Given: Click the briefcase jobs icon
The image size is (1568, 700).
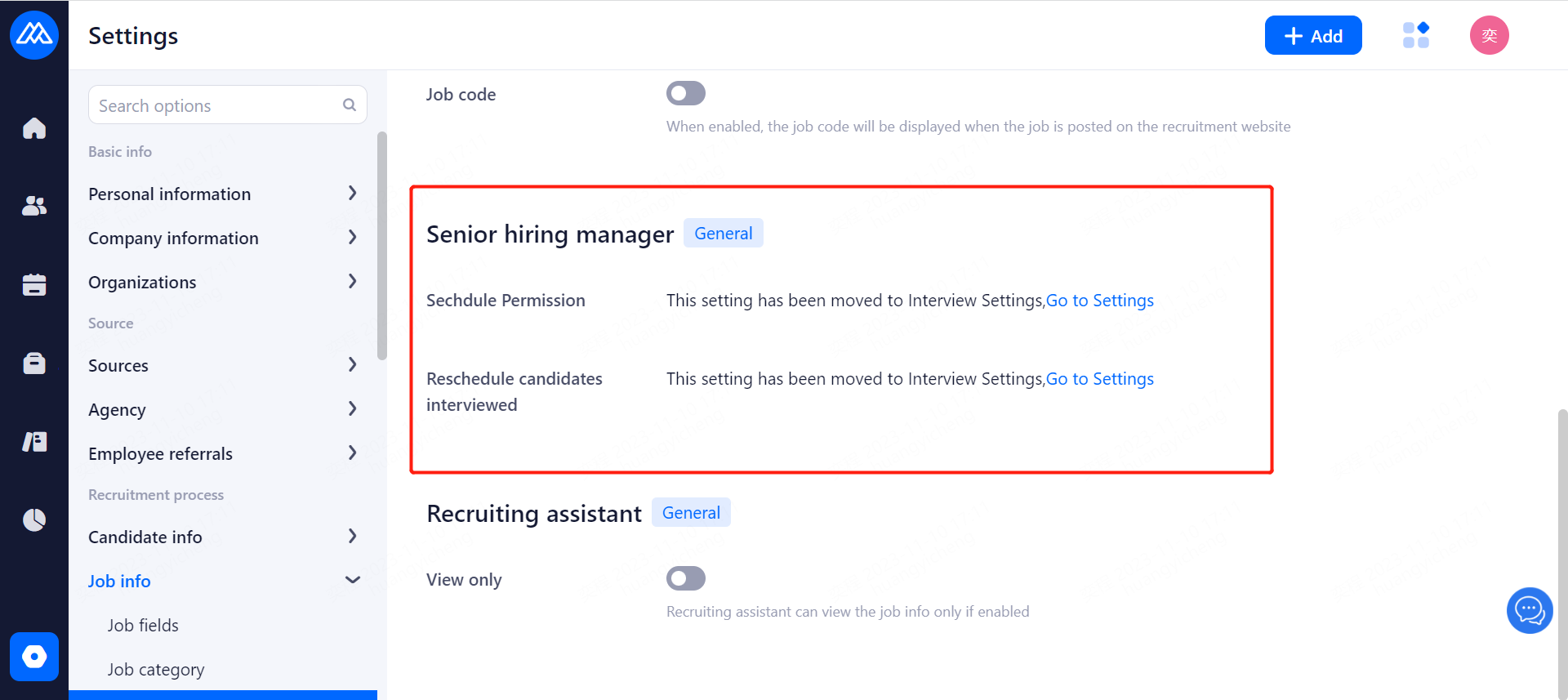Looking at the screenshot, I should [34, 363].
